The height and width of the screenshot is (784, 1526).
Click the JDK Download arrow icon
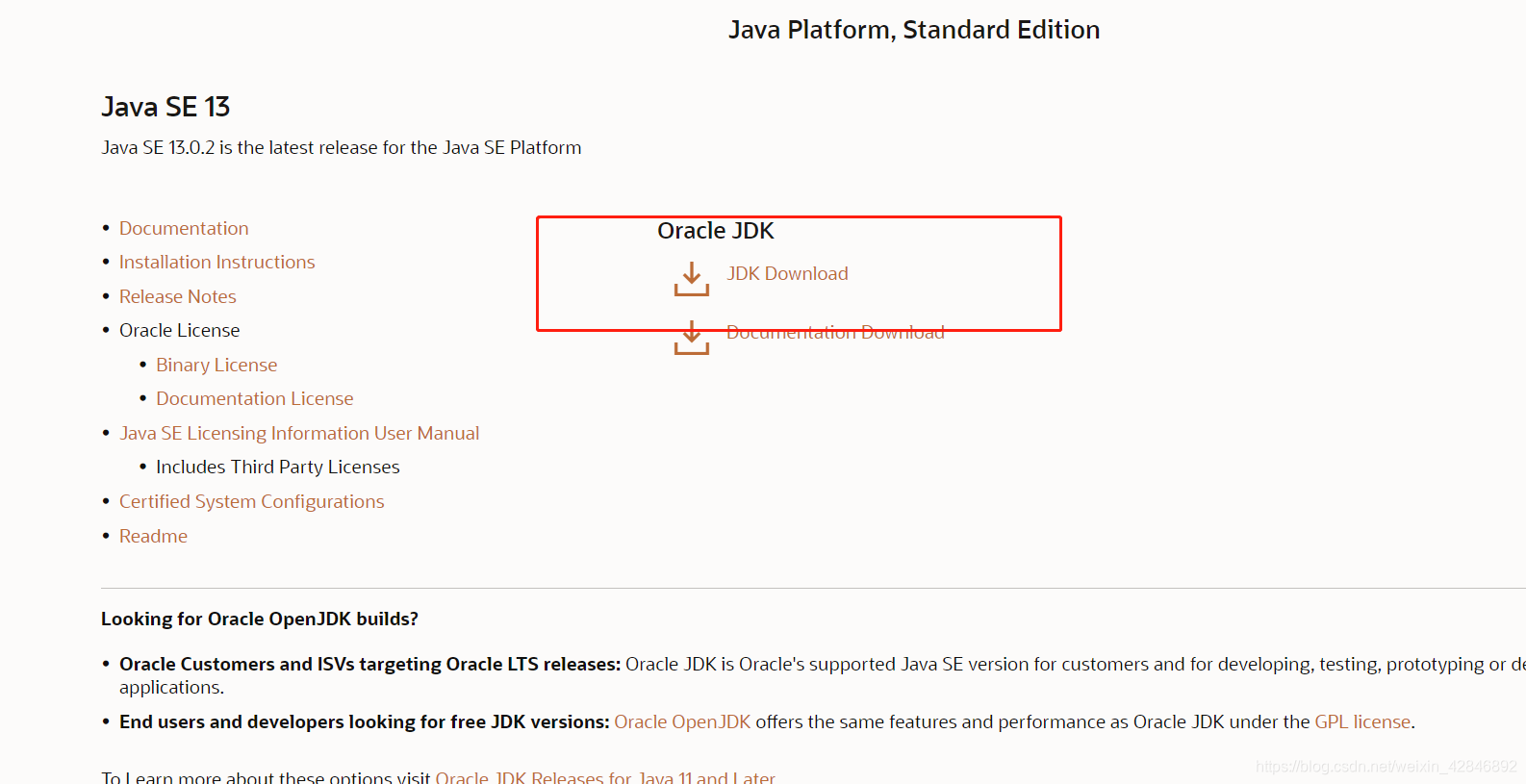click(692, 279)
